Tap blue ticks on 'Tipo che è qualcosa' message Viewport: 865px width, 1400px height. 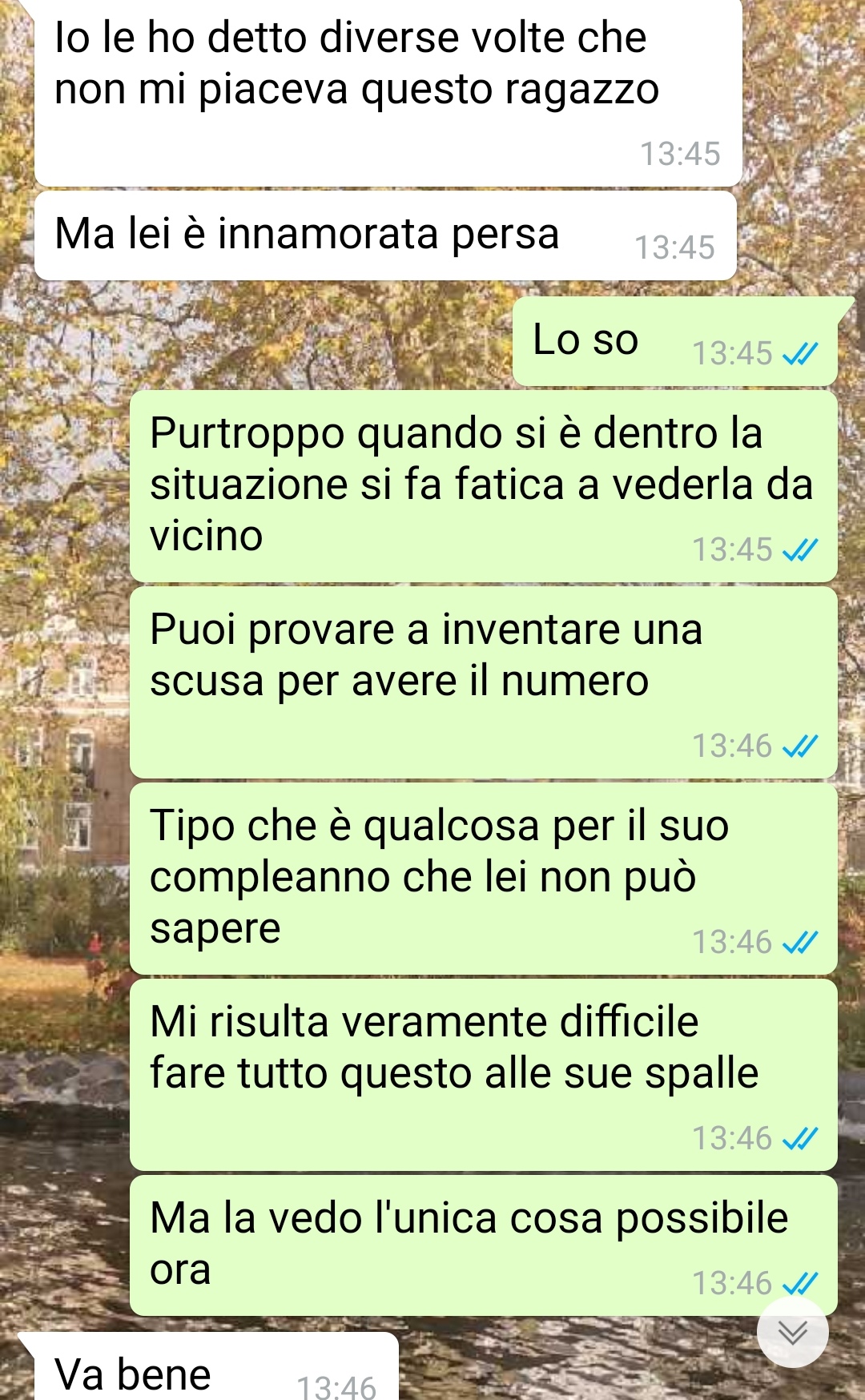[800, 942]
